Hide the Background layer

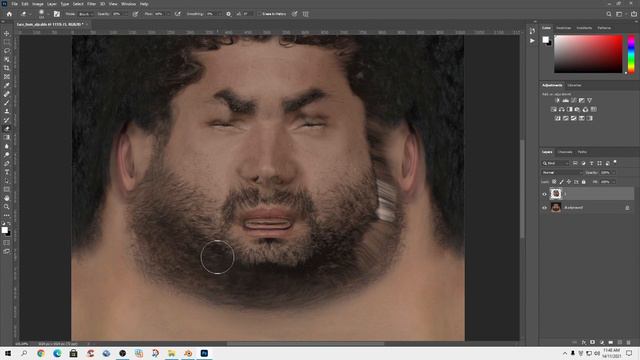pos(544,208)
